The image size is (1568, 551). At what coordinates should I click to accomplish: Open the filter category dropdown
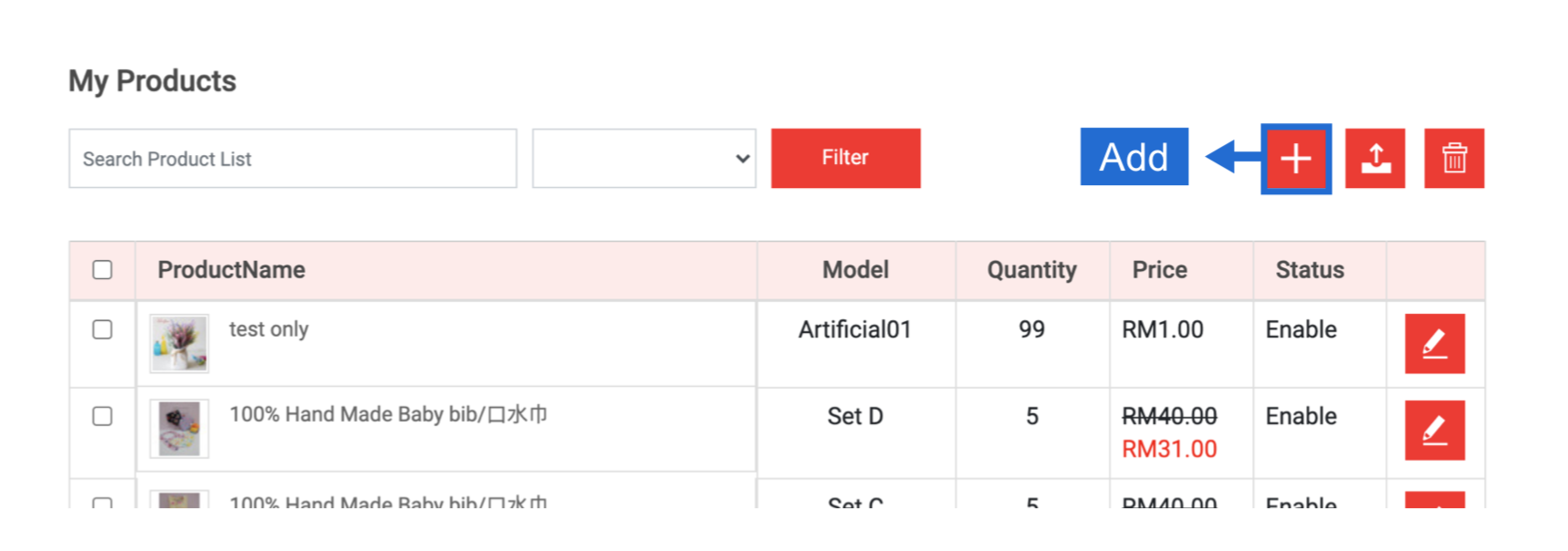pyautogui.click(x=643, y=159)
